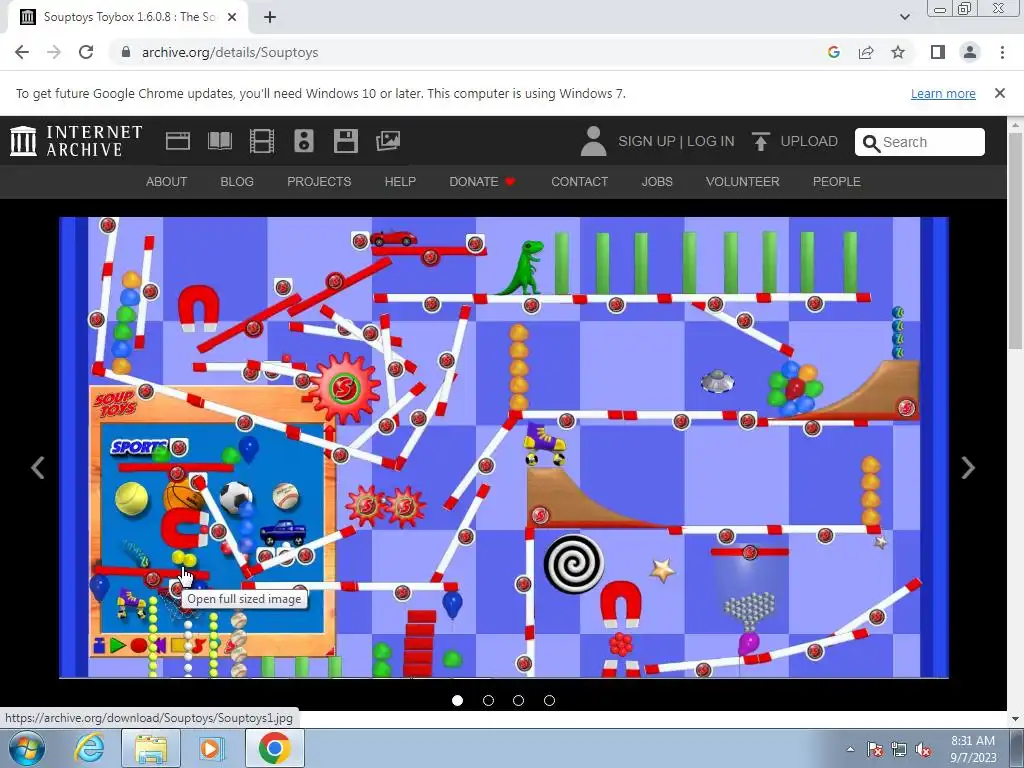Viewport: 1024px width, 768px height.
Task: Click the address bar URL
Action: [230, 52]
